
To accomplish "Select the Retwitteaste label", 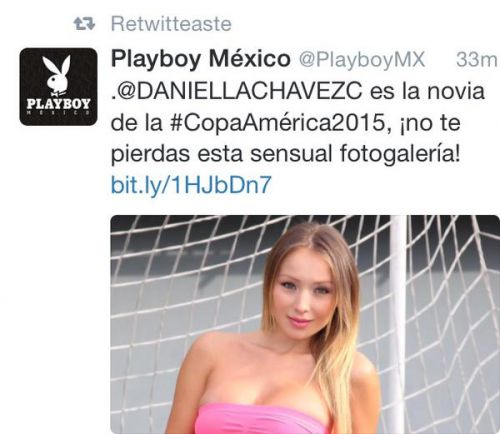I will [x=171, y=24].
